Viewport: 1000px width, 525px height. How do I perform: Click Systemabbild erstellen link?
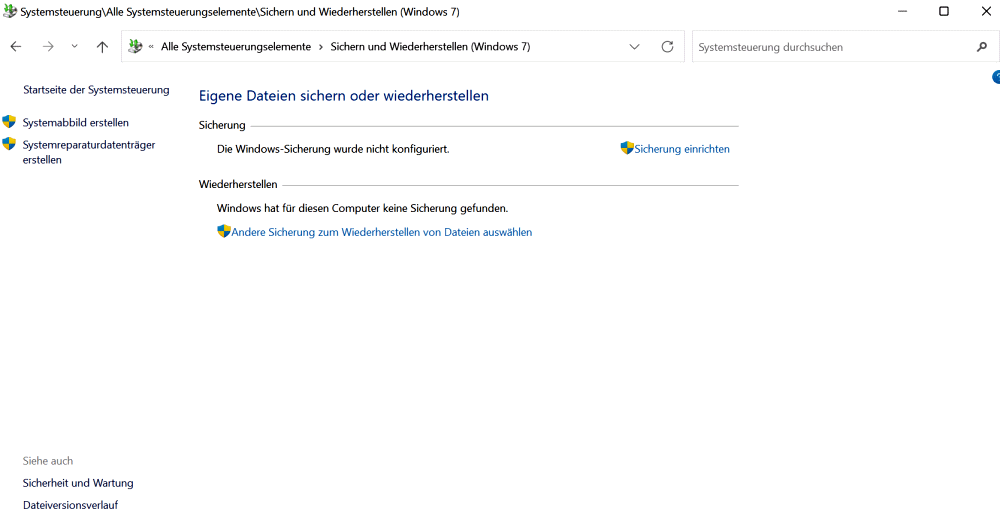tap(75, 122)
